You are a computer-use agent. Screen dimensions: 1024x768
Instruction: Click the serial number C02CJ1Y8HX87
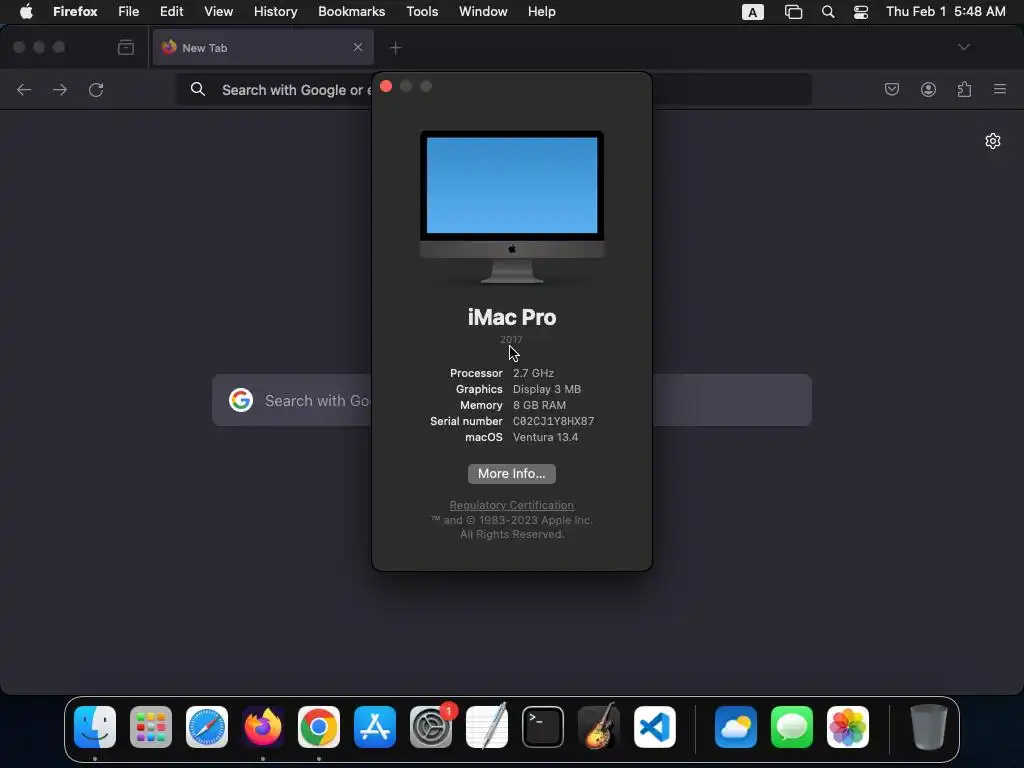[x=553, y=421]
